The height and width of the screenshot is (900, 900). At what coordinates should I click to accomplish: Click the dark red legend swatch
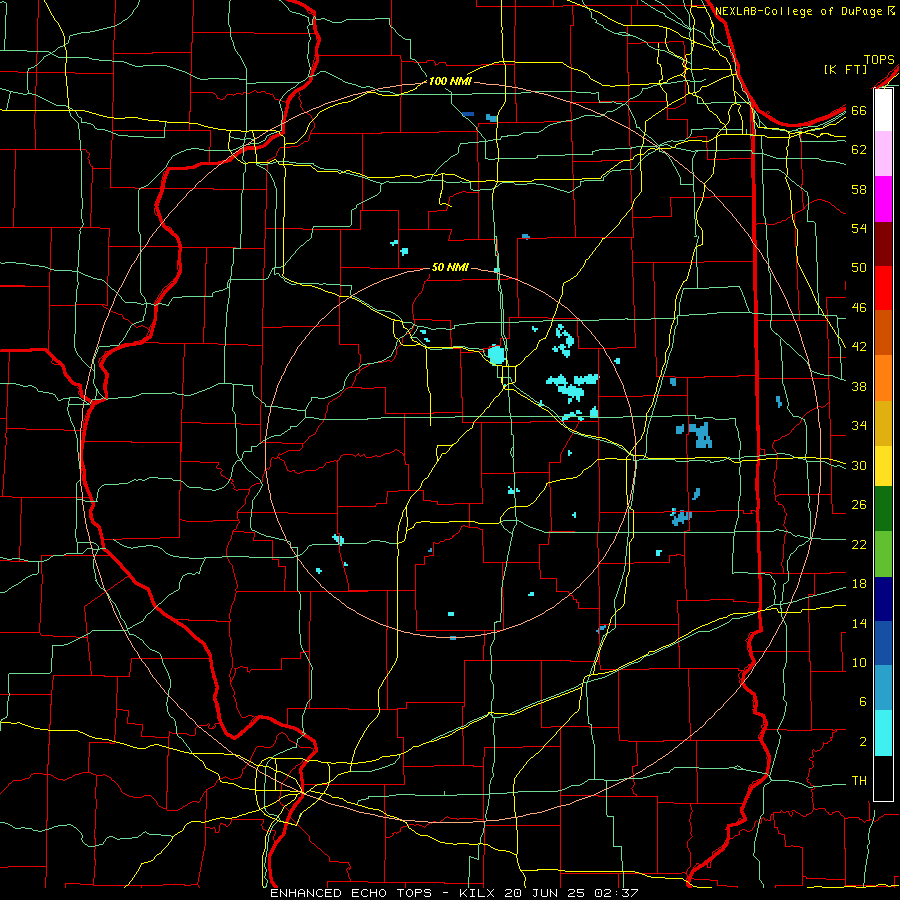pyautogui.click(x=883, y=244)
